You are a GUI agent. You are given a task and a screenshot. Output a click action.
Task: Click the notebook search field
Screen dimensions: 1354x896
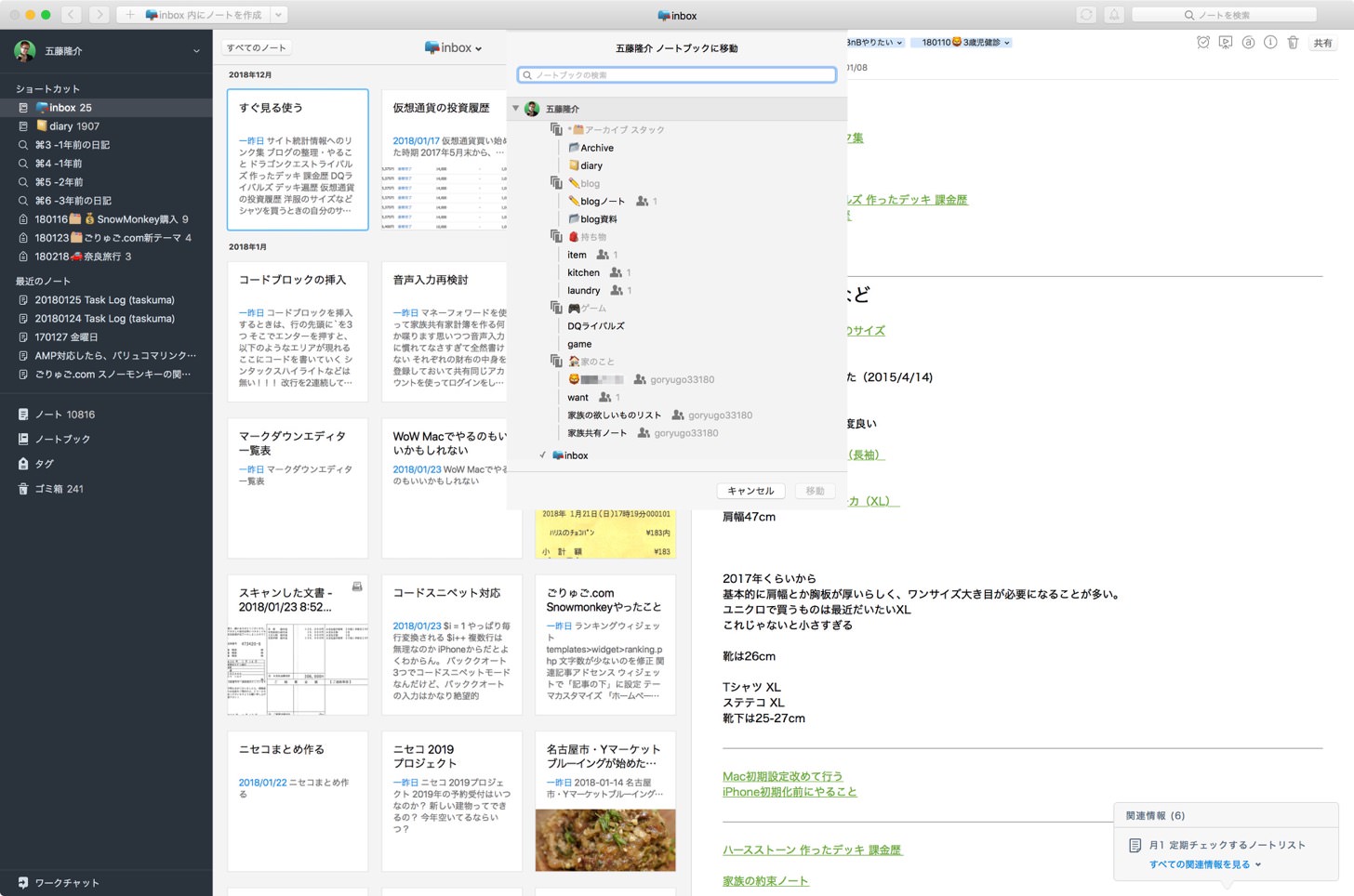tap(677, 75)
